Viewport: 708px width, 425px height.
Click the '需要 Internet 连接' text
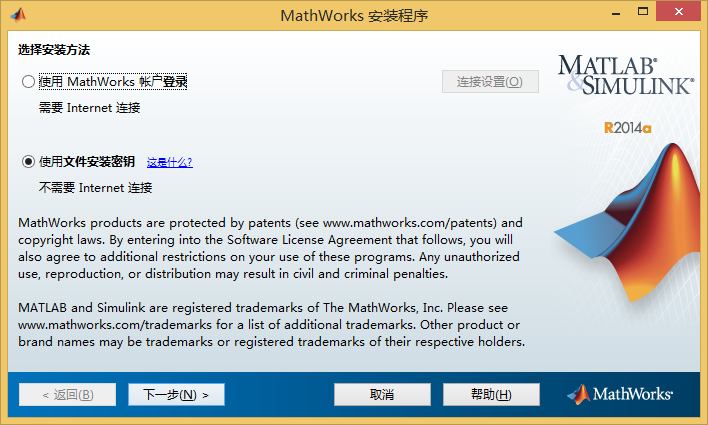(89, 107)
